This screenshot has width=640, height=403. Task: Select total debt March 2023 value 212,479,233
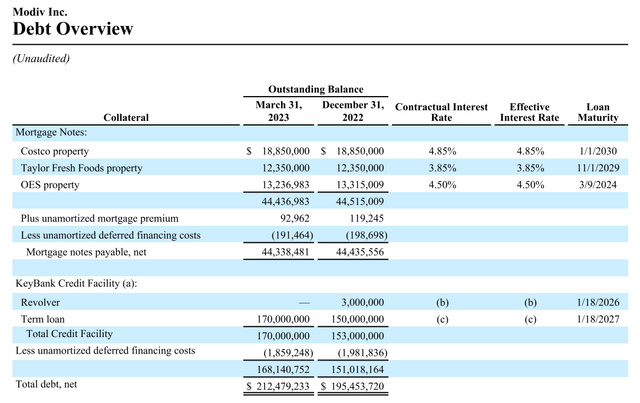(x=283, y=386)
